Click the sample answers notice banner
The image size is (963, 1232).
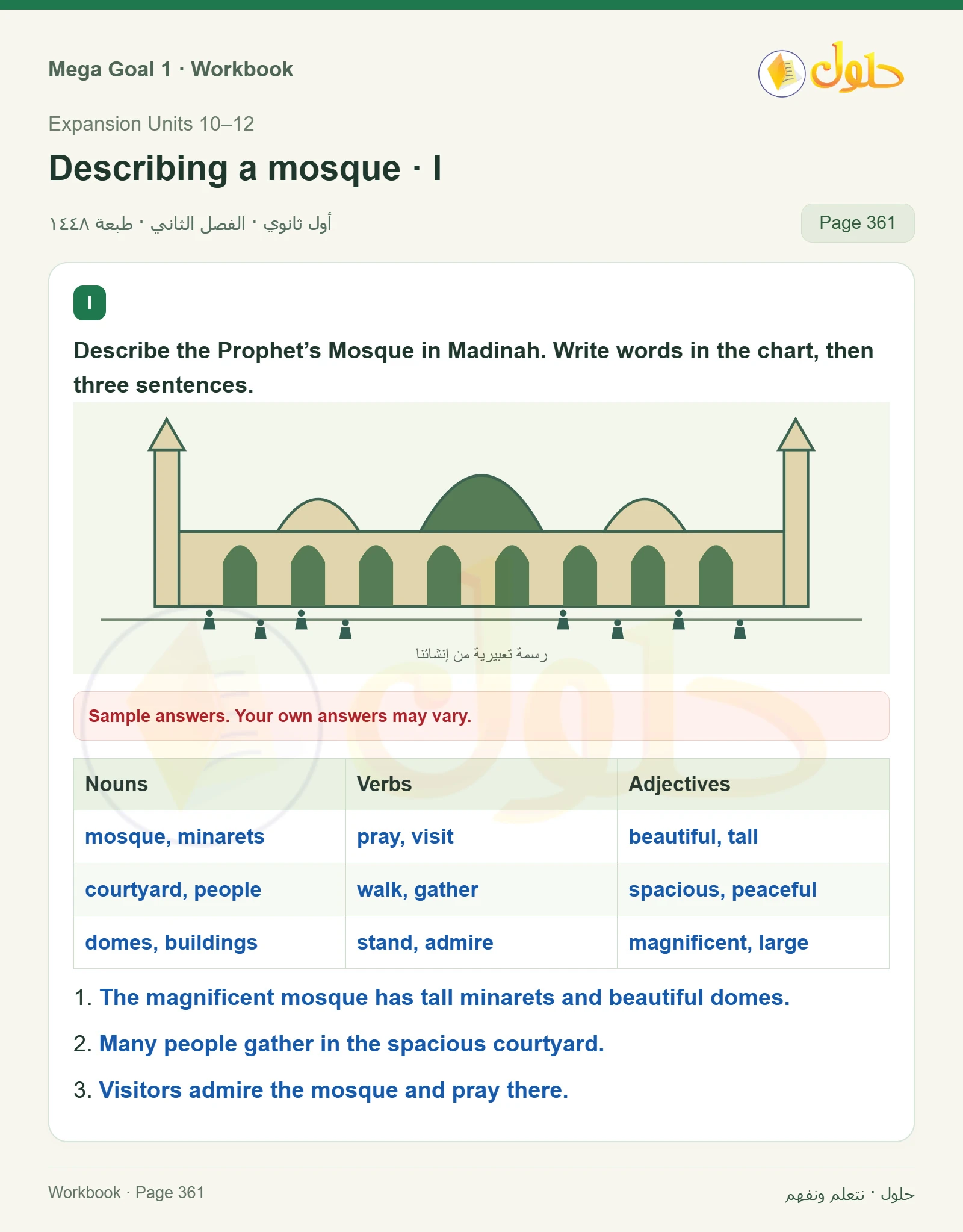[x=481, y=716]
